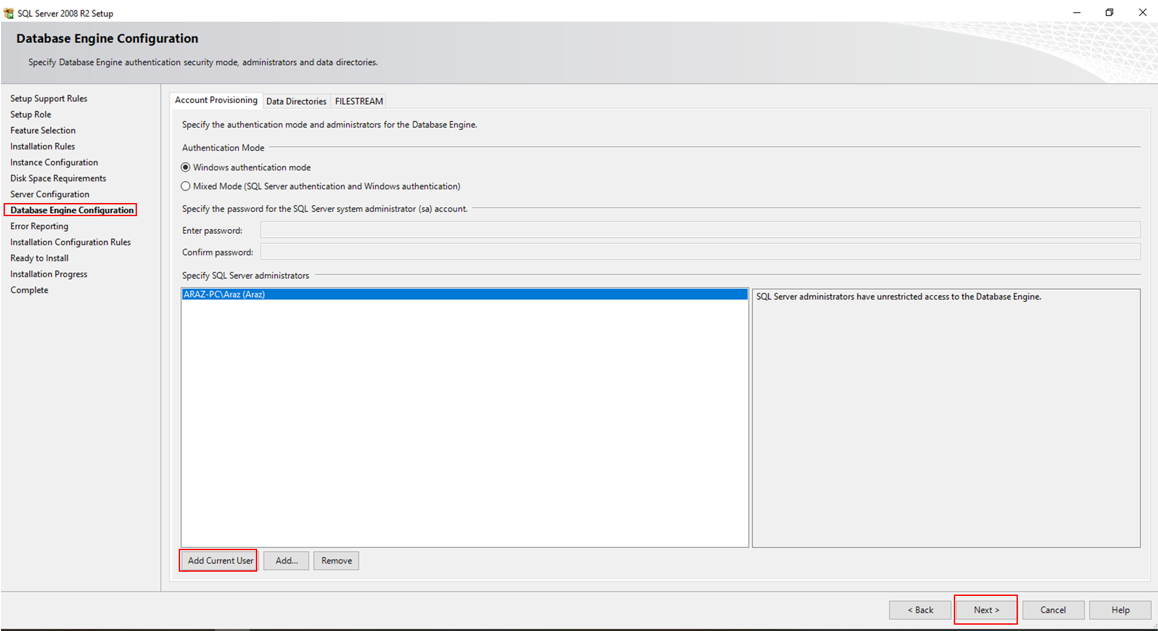Click Server Configuration step in sidebar
Image resolution: width=1158 pixels, height=631 pixels.
tap(49, 194)
